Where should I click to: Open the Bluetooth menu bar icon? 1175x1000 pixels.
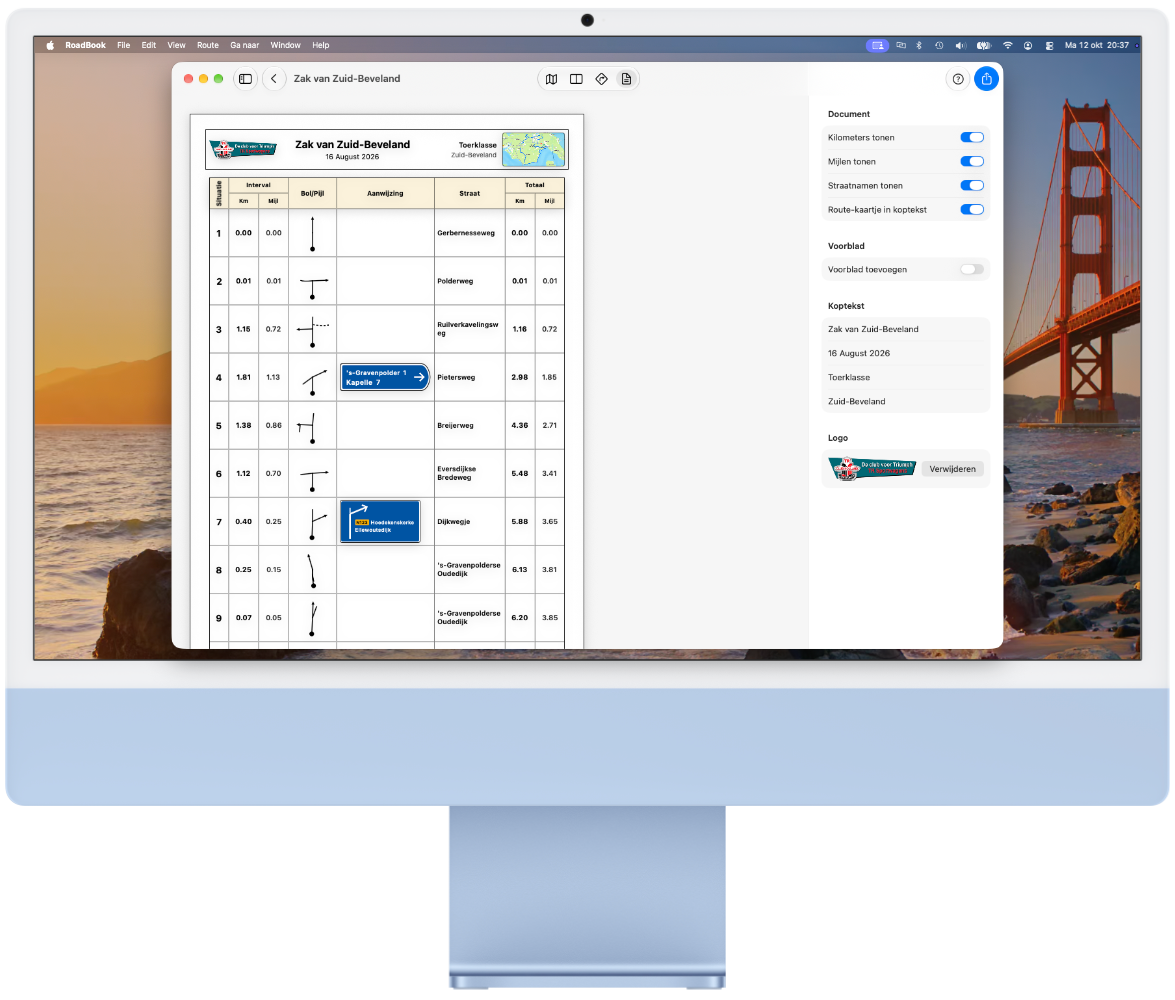coord(919,45)
